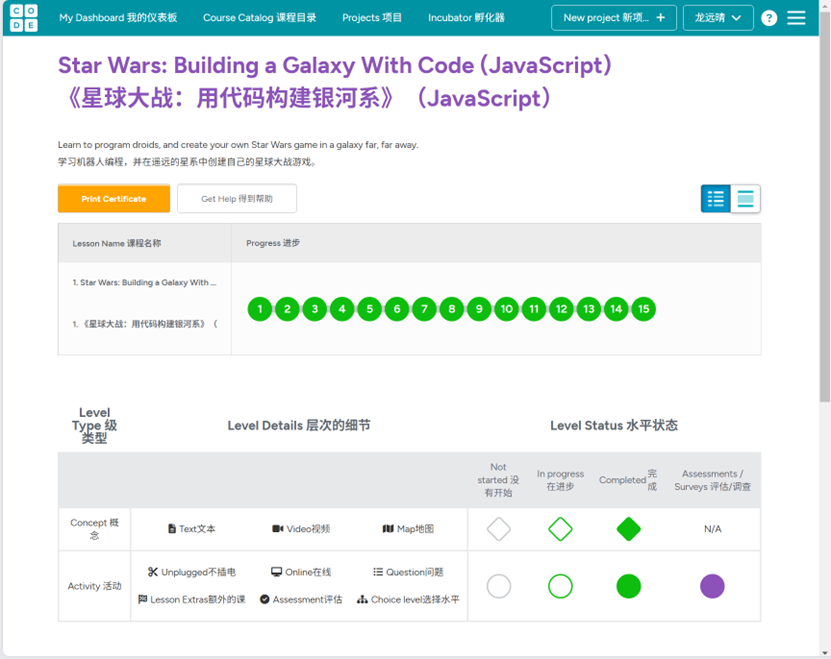Open level 10 bubble
831x659 pixels.
507,309
